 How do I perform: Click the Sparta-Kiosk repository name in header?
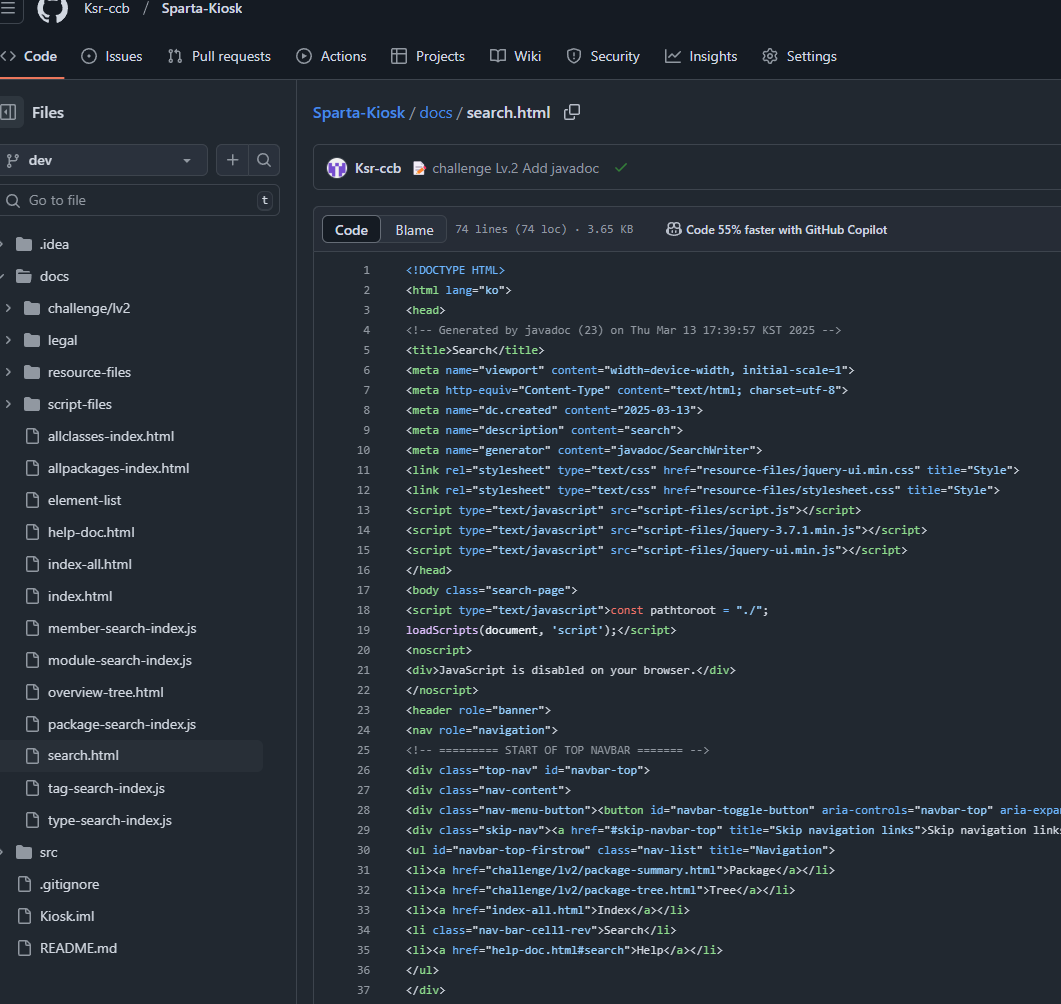[x=202, y=9]
